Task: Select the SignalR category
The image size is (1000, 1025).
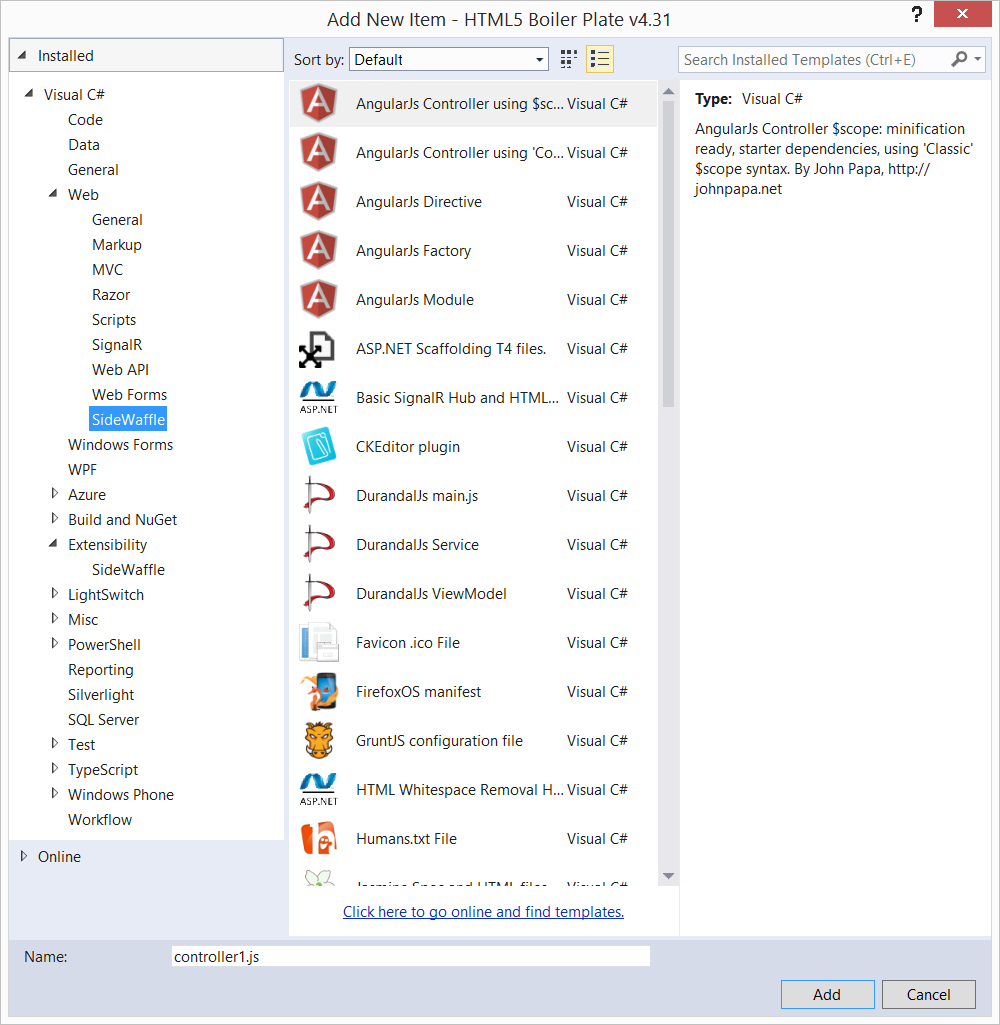Action: [x=116, y=344]
